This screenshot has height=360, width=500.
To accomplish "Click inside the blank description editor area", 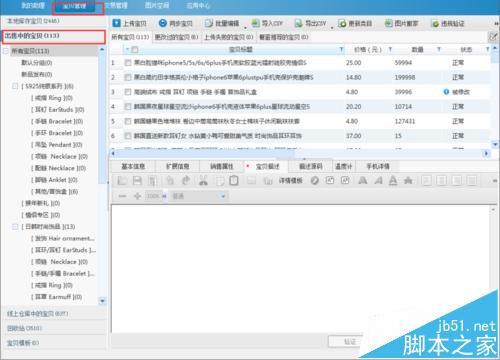I will pyautogui.click(x=300, y=268).
